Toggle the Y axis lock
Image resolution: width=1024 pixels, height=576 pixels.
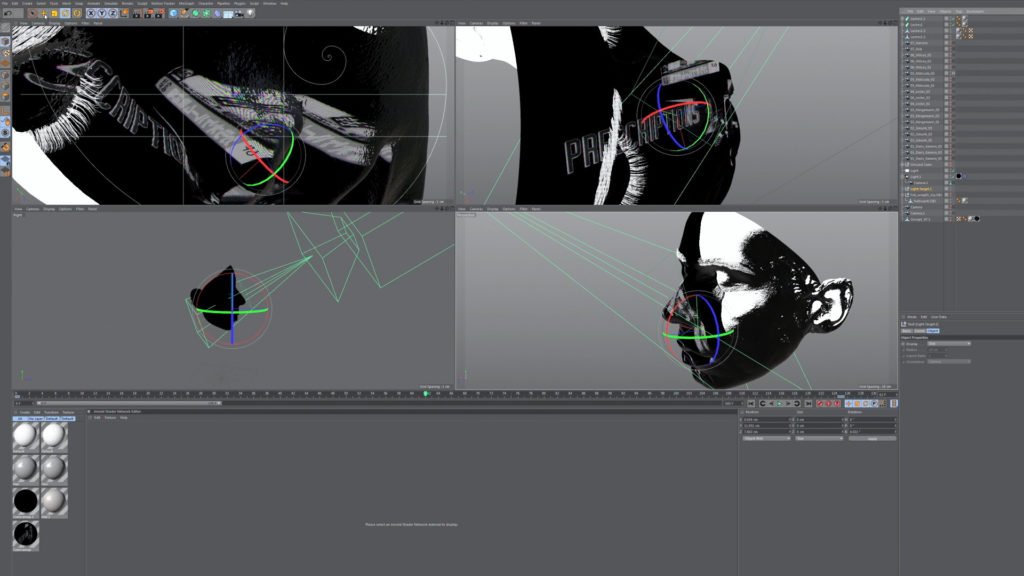102,13
